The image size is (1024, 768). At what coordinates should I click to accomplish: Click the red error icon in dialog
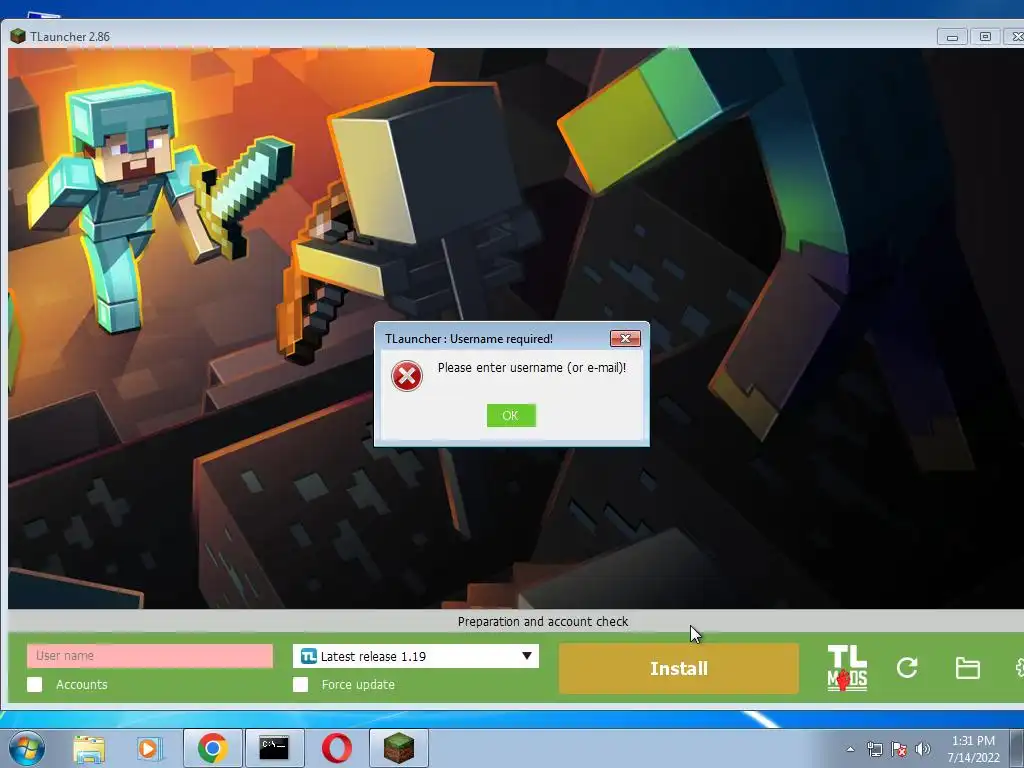(x=407, y=376)
